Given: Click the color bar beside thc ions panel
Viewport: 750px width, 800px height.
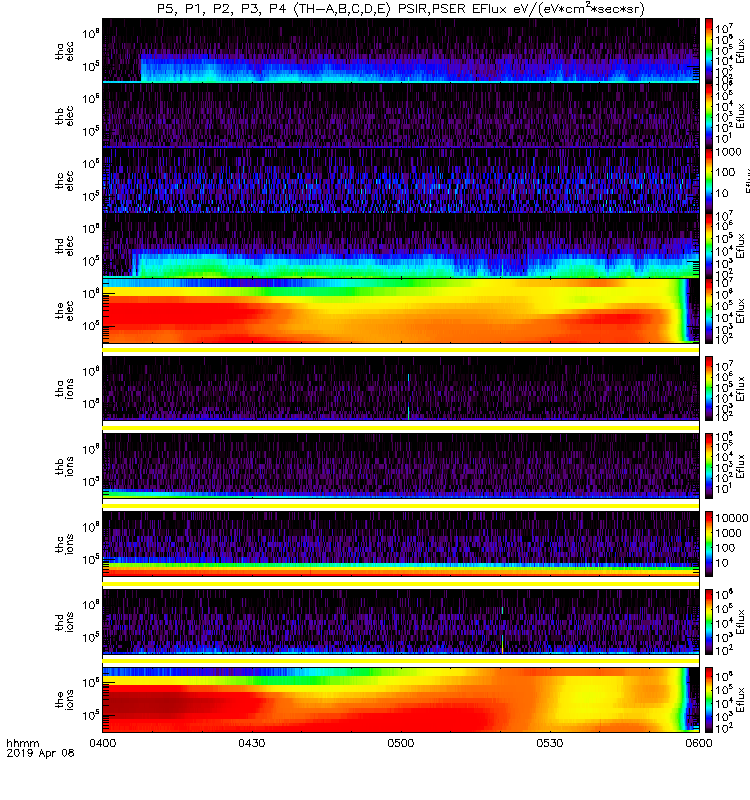Looking at the screenshot, I should 709,544.
